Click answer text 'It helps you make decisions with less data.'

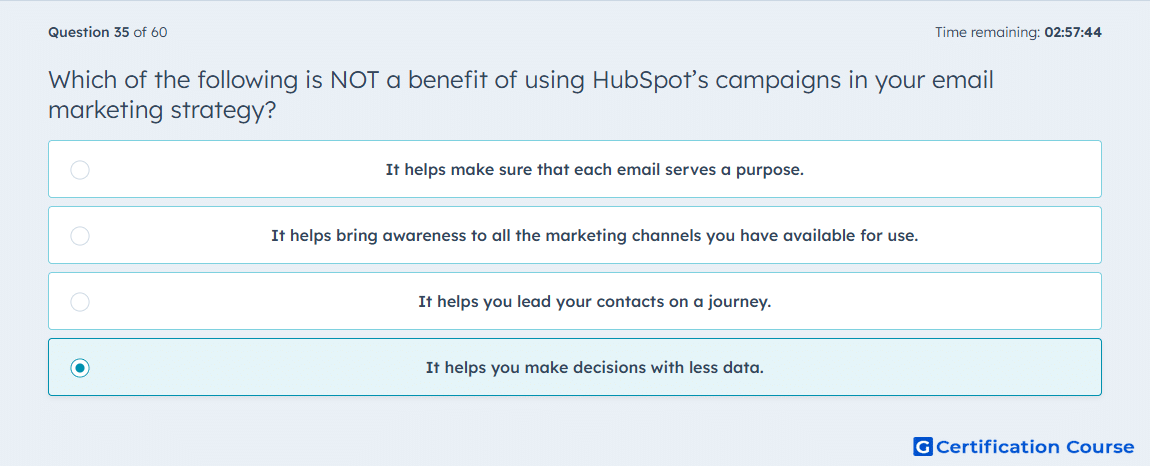pyautogui.click(x=595, y=368)
